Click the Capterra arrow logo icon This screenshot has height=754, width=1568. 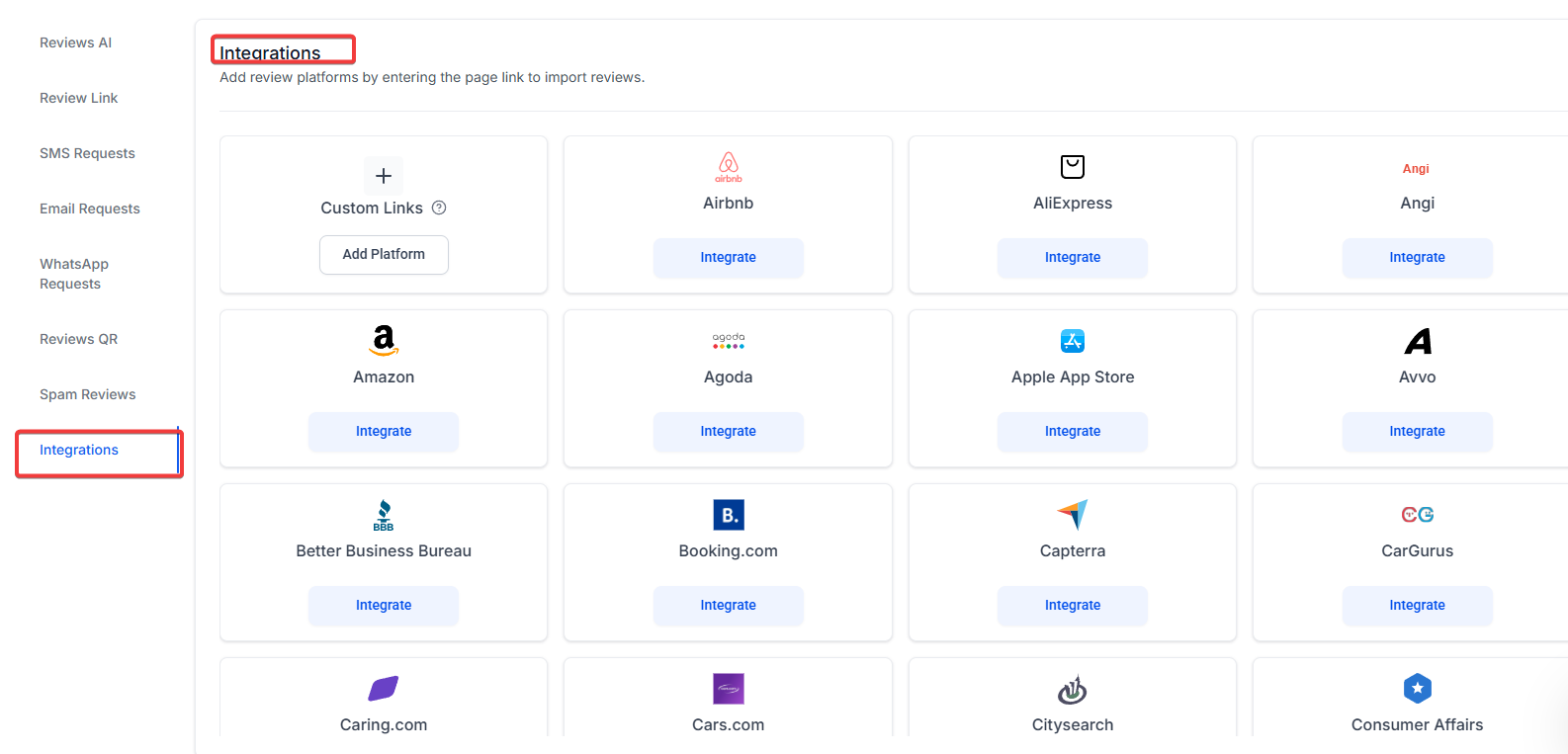[x=1073, y=515]
